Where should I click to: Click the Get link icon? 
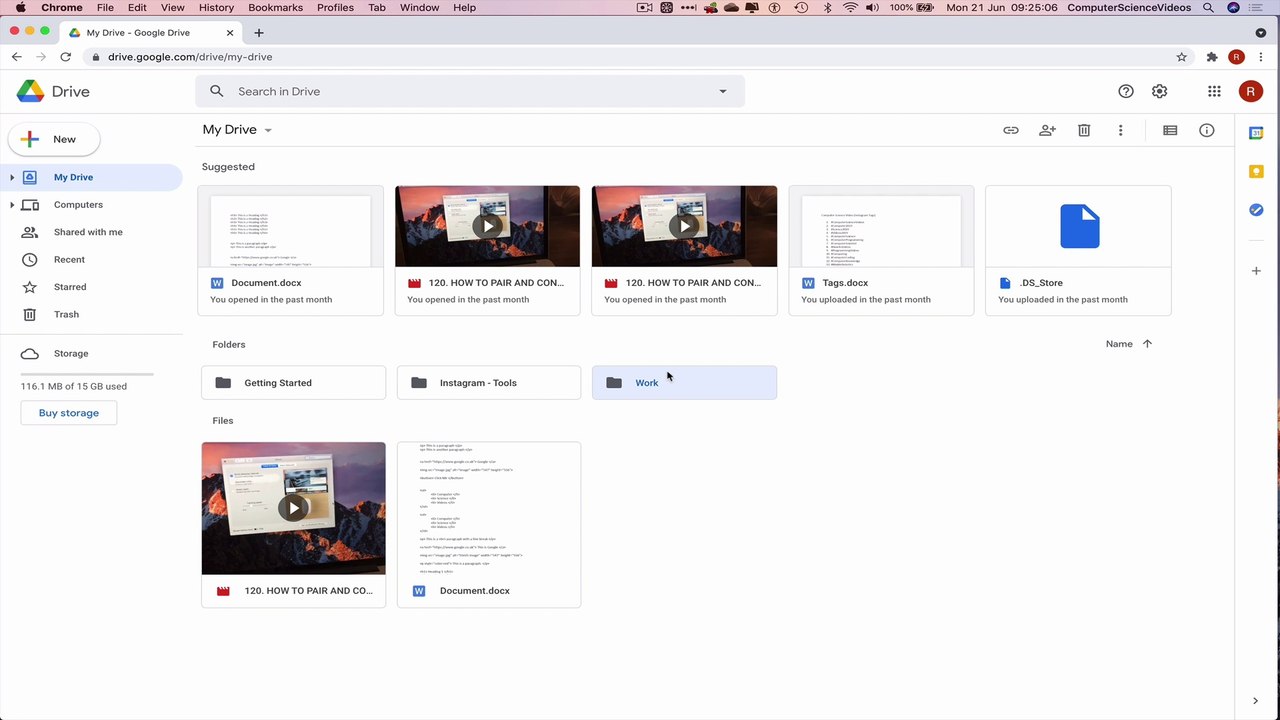coord(1011,130)
